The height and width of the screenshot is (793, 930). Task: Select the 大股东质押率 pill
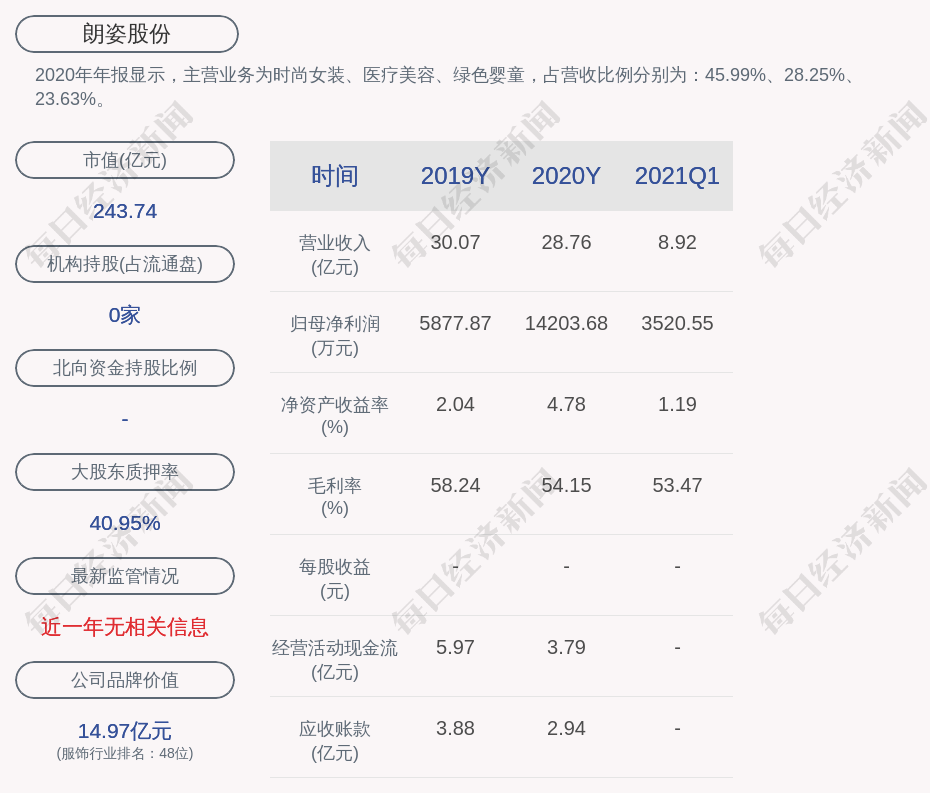click(125, 472)
